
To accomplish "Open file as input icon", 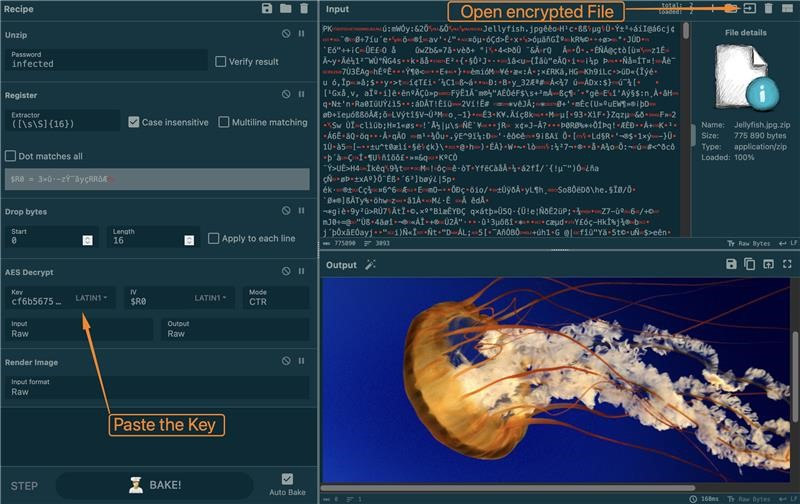I will pyautogui.click(x=749, y=8).
